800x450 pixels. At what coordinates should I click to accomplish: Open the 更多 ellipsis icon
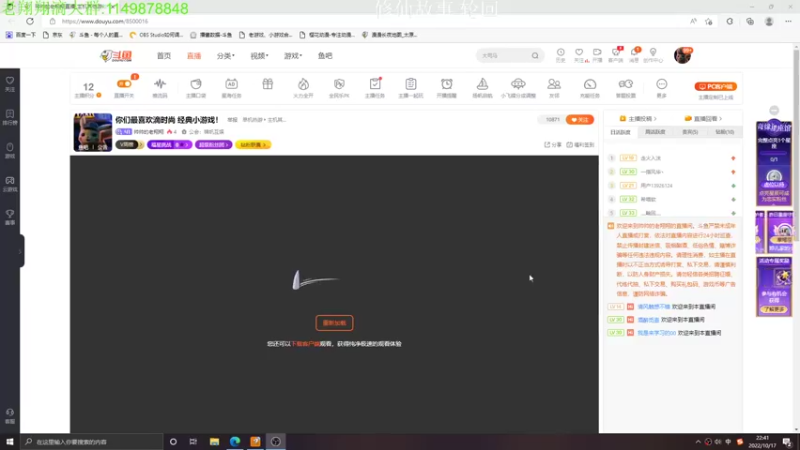pos(662,87)
